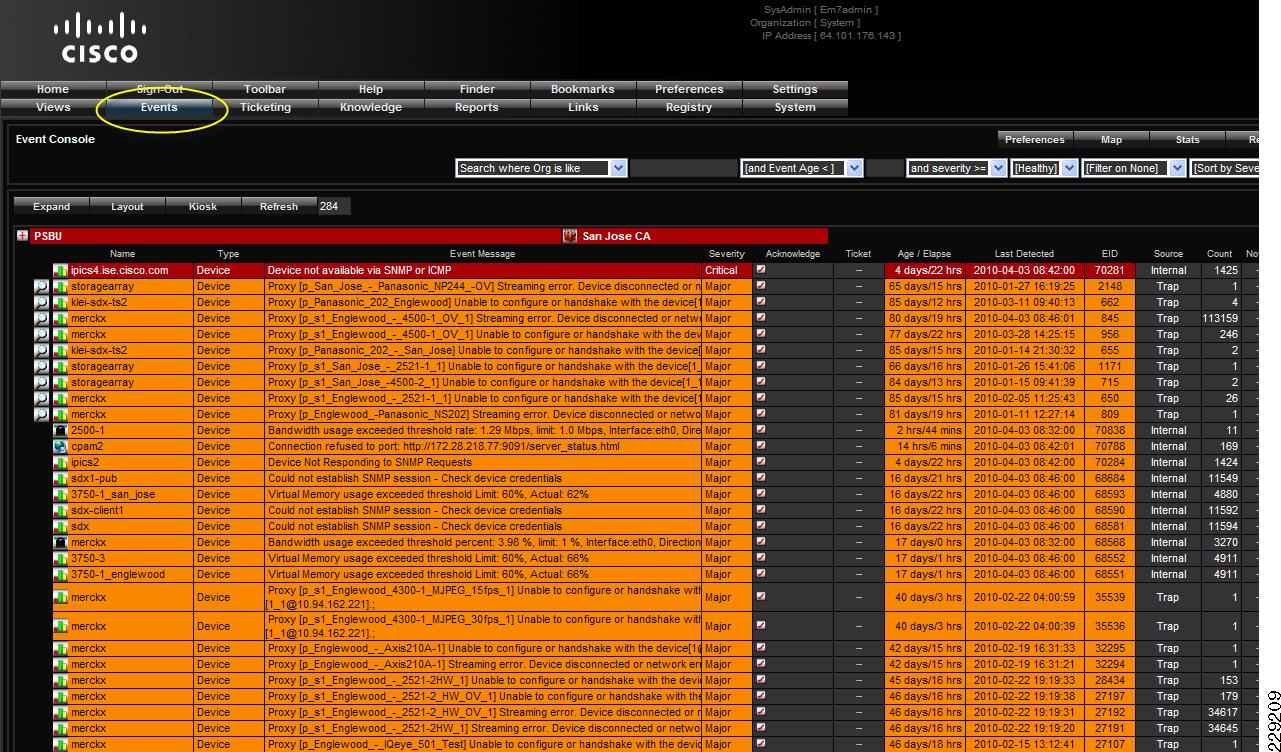Click the Sign-Out tab
Screen dimensions: 1281x752
pyautogui.click(x=159, y=89)
